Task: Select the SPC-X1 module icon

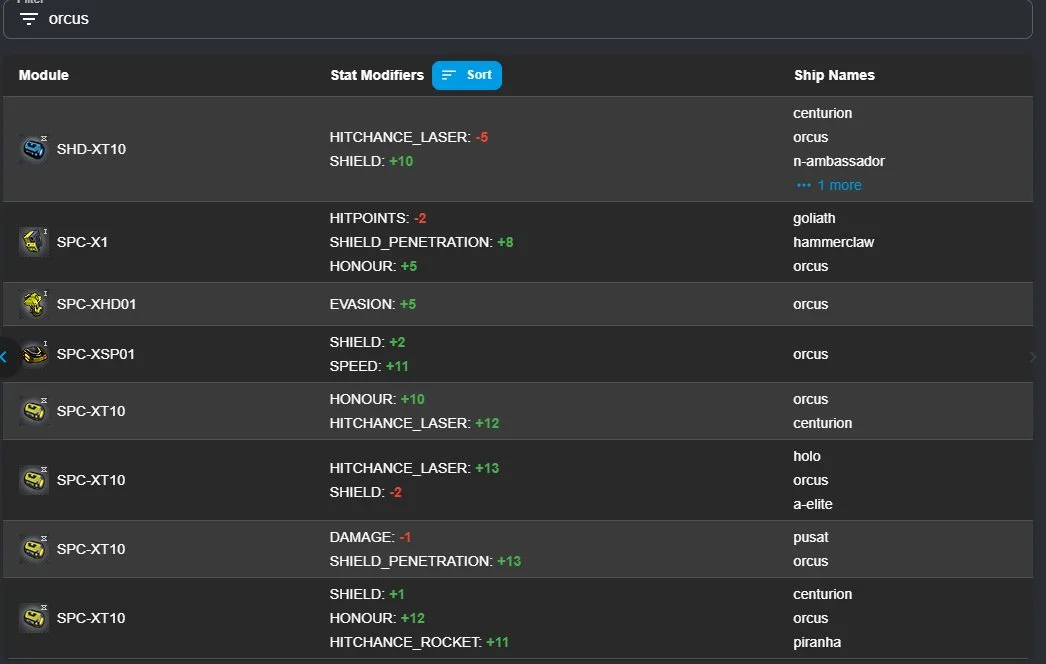Action: 34,242
